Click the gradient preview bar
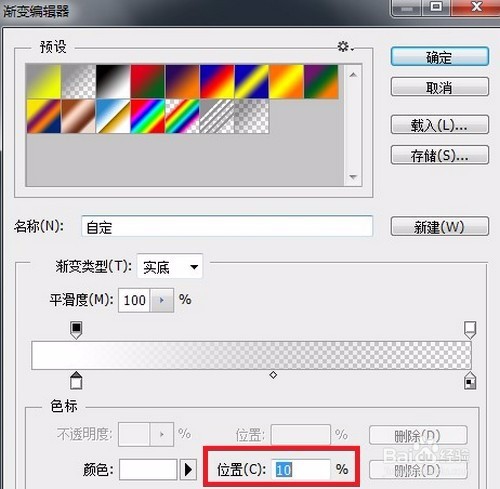 (x=251, y=355)
